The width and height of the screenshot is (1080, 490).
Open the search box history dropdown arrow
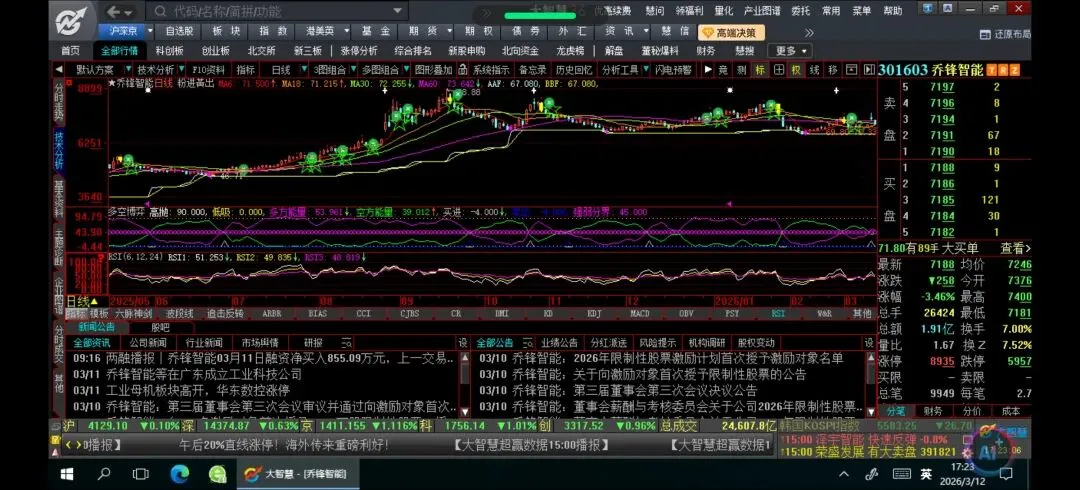click(397, 12)
